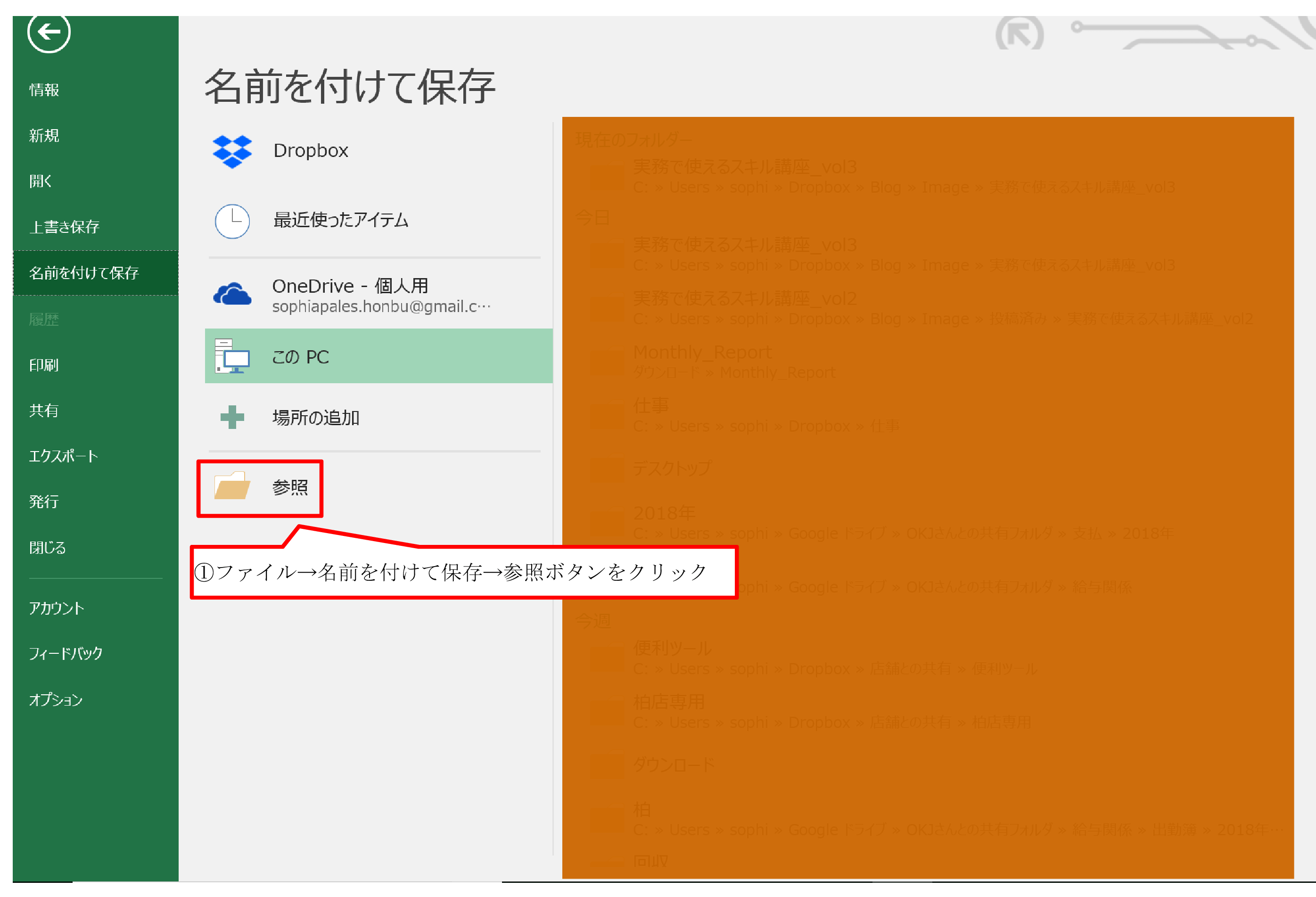
Task: Open the 共有 options
Action: (44, 411)
